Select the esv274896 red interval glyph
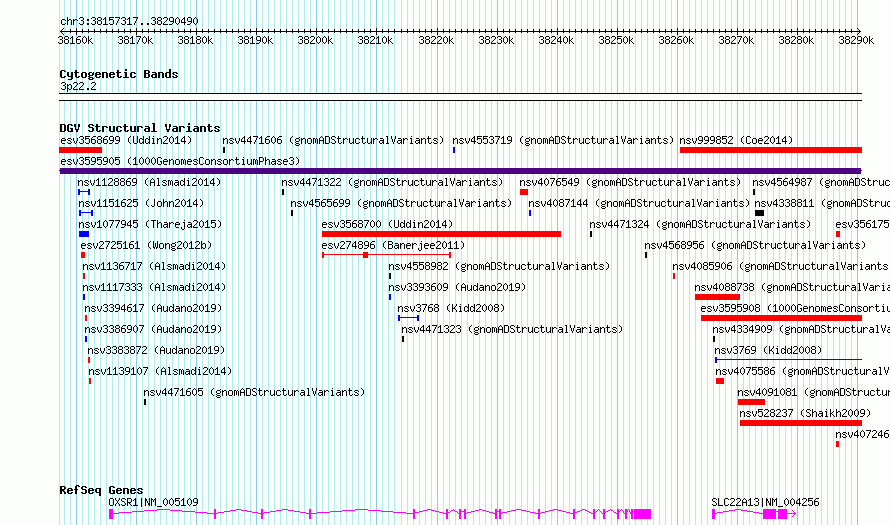The width and height of the screenshot is (890, 525). coord(387,255)
